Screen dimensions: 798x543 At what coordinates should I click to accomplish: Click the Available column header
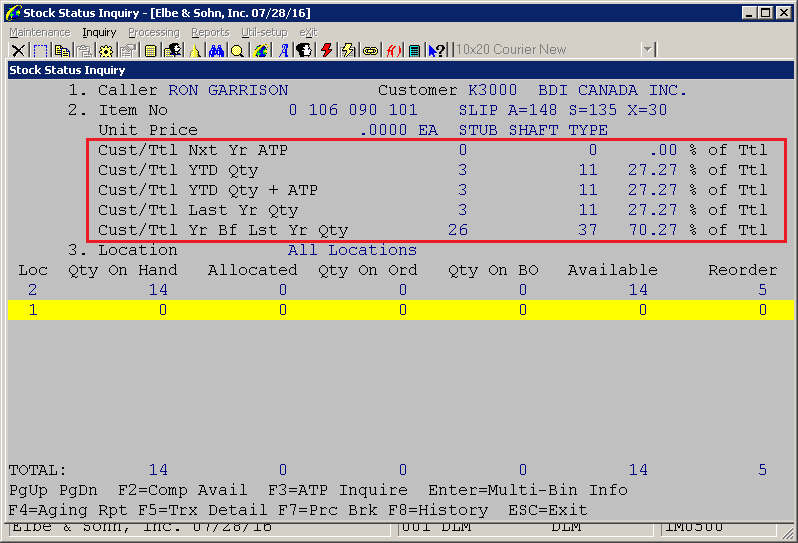pyautogui.click(x=612, y=270)
